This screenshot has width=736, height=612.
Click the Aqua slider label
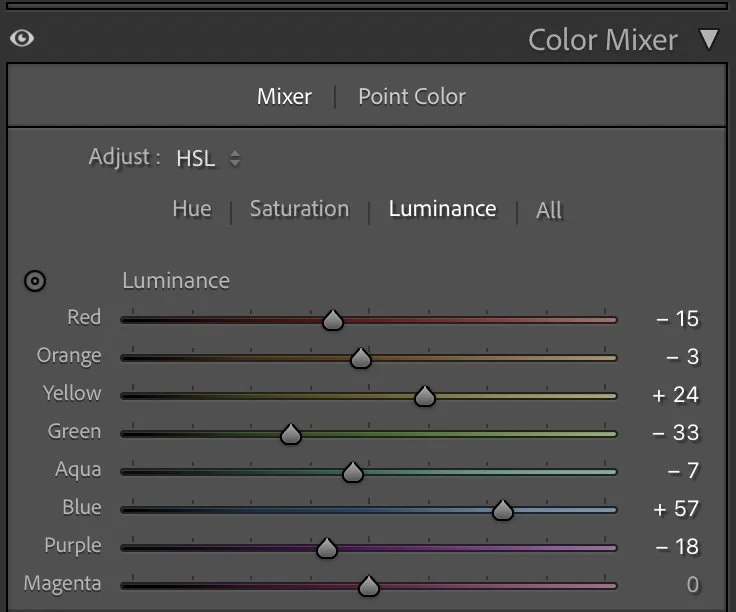pos(78,470)
